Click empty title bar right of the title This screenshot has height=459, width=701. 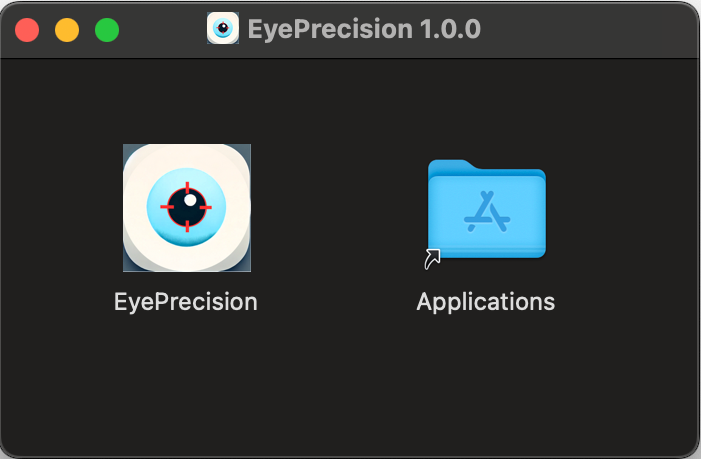586,29
